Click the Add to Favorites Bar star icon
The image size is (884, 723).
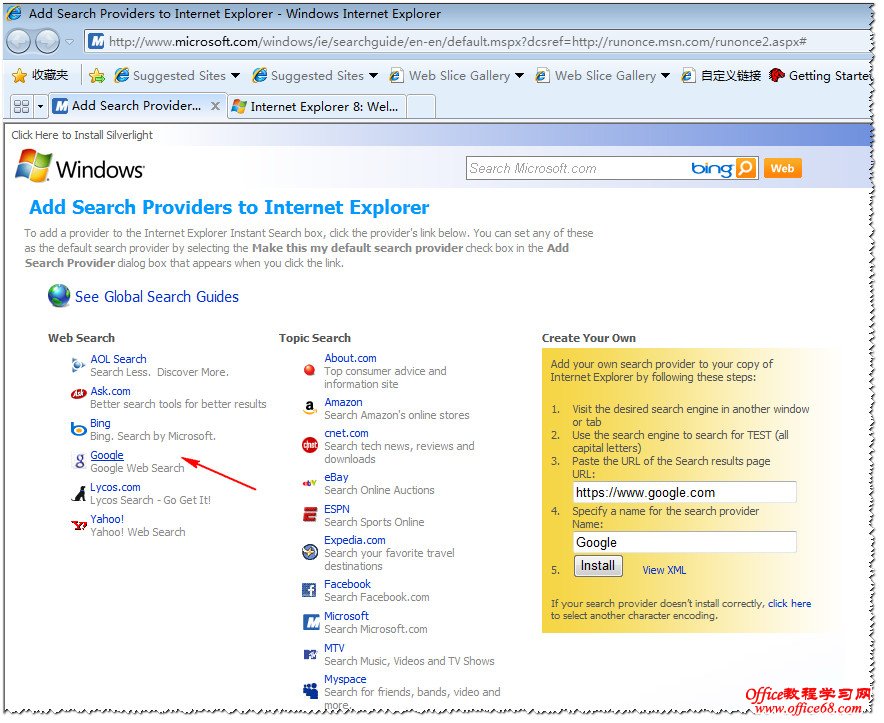point(96,75)
